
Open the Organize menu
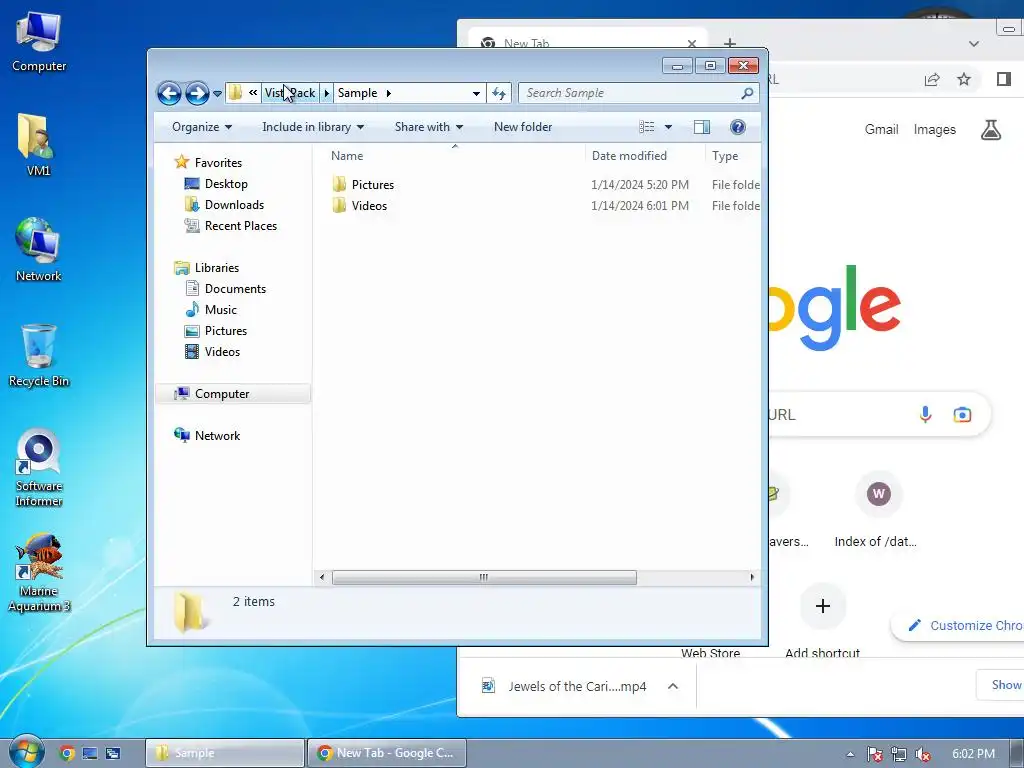(202, 127)
